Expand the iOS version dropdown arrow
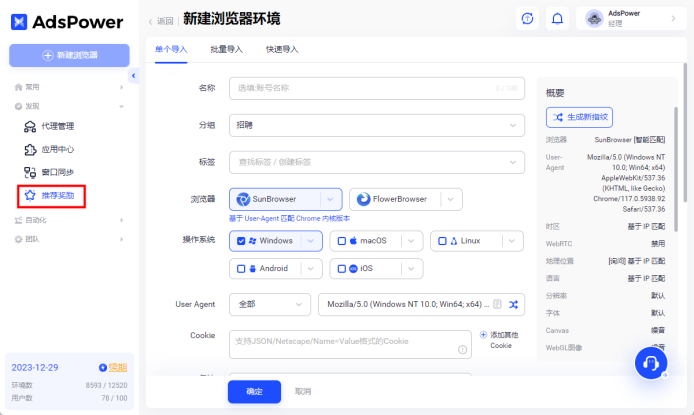This screenshot has height=415, width=694. tap(411, 269)
